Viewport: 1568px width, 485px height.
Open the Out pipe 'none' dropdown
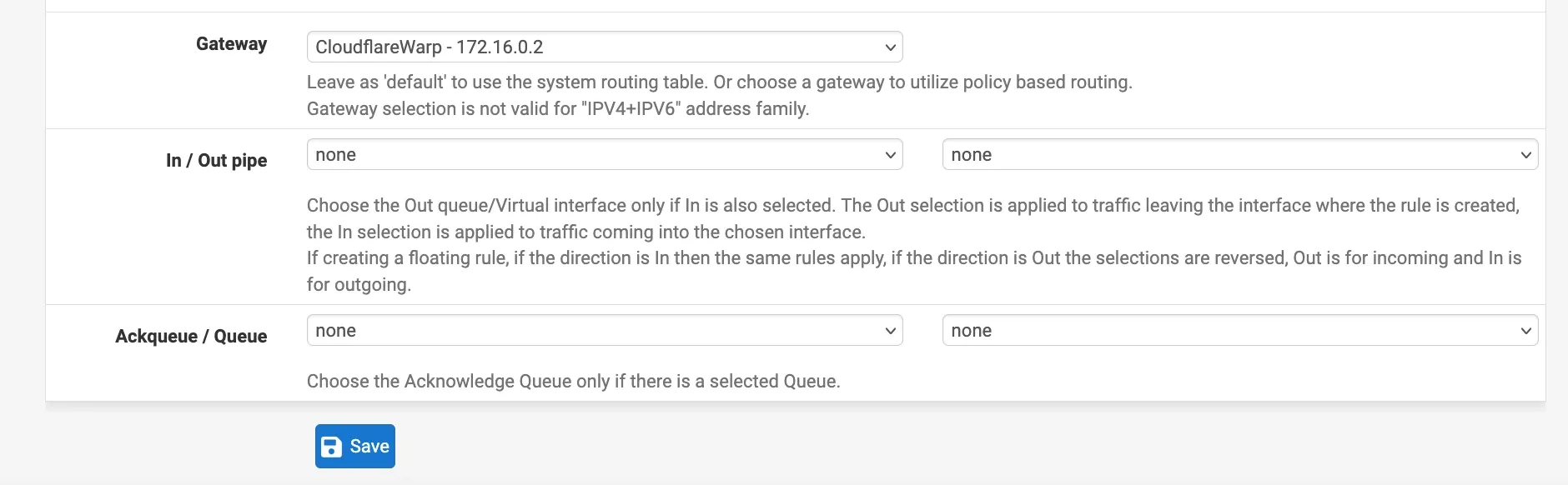(x=1240, y=154)
